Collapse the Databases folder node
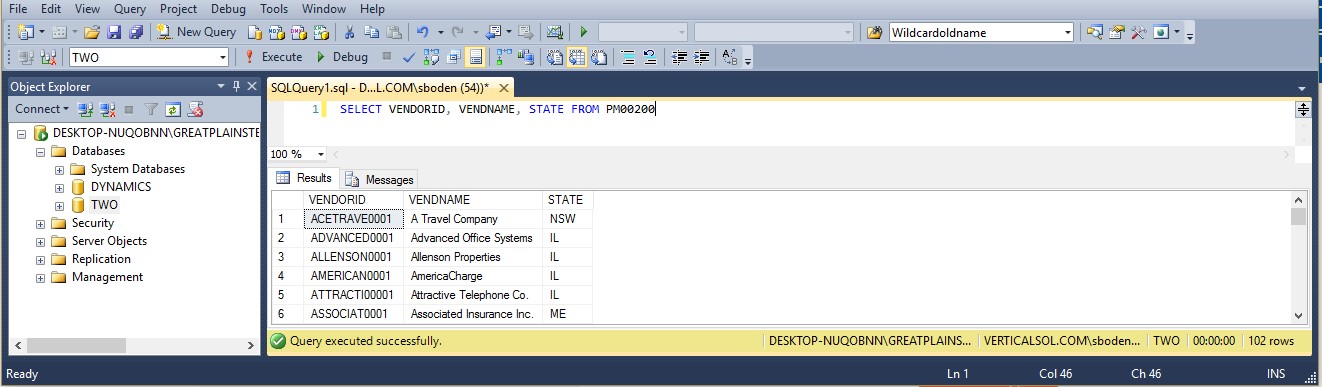The height and width of the screenshot is (387, 1322). 40,151
